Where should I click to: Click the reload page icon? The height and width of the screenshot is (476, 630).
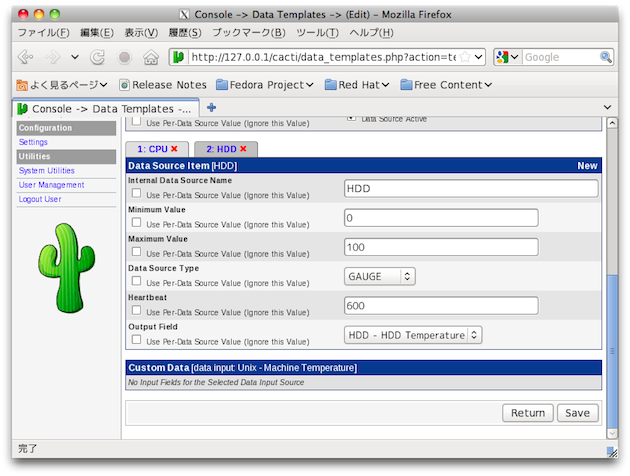coord(99,57)
